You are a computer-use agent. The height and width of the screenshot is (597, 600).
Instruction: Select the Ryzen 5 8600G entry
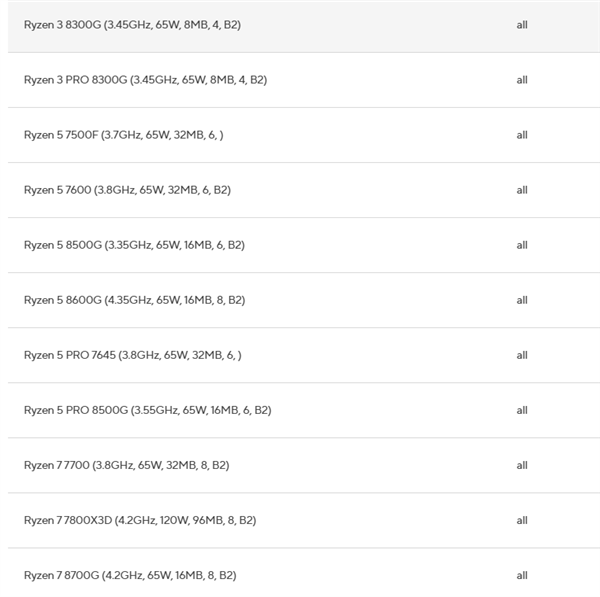point(134,300)
